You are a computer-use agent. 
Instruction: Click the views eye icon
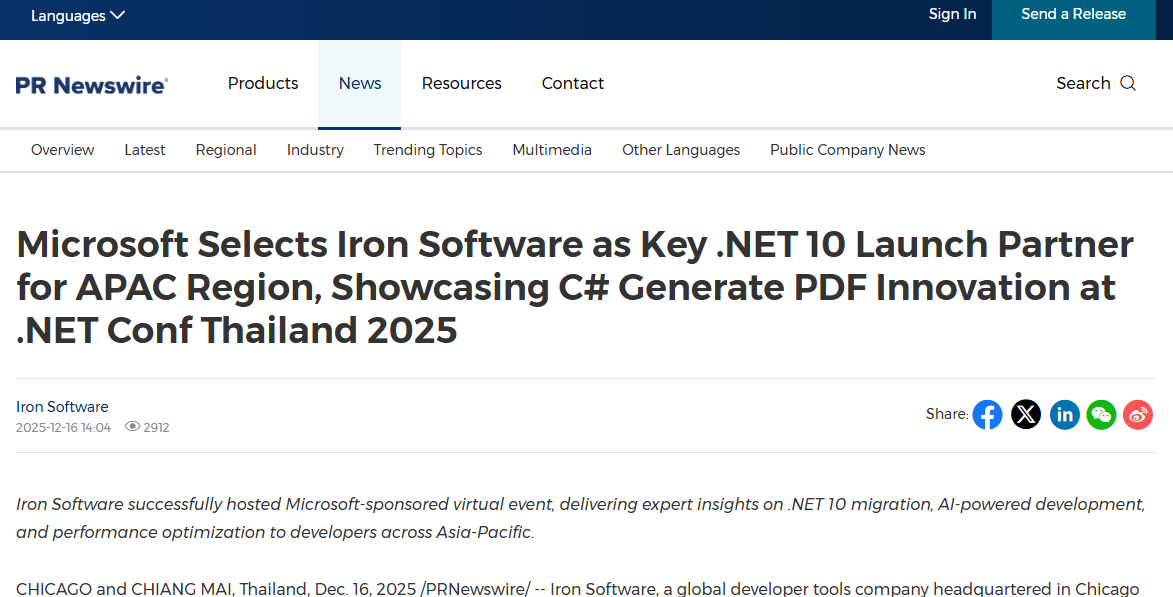click(x=132, y=426)
